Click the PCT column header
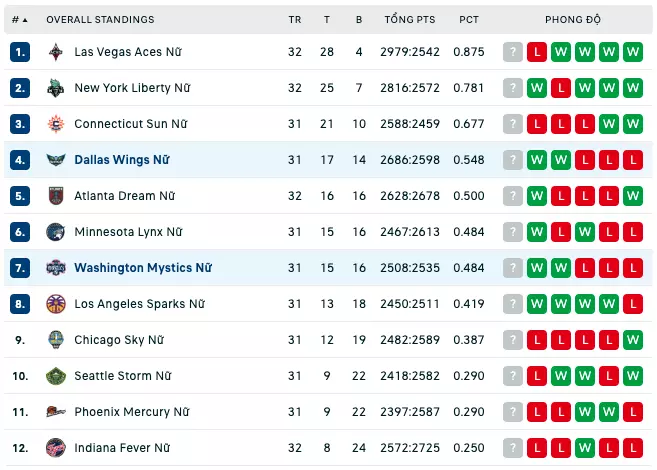Screen dimensions: 657x470 [x=469, y=20]
